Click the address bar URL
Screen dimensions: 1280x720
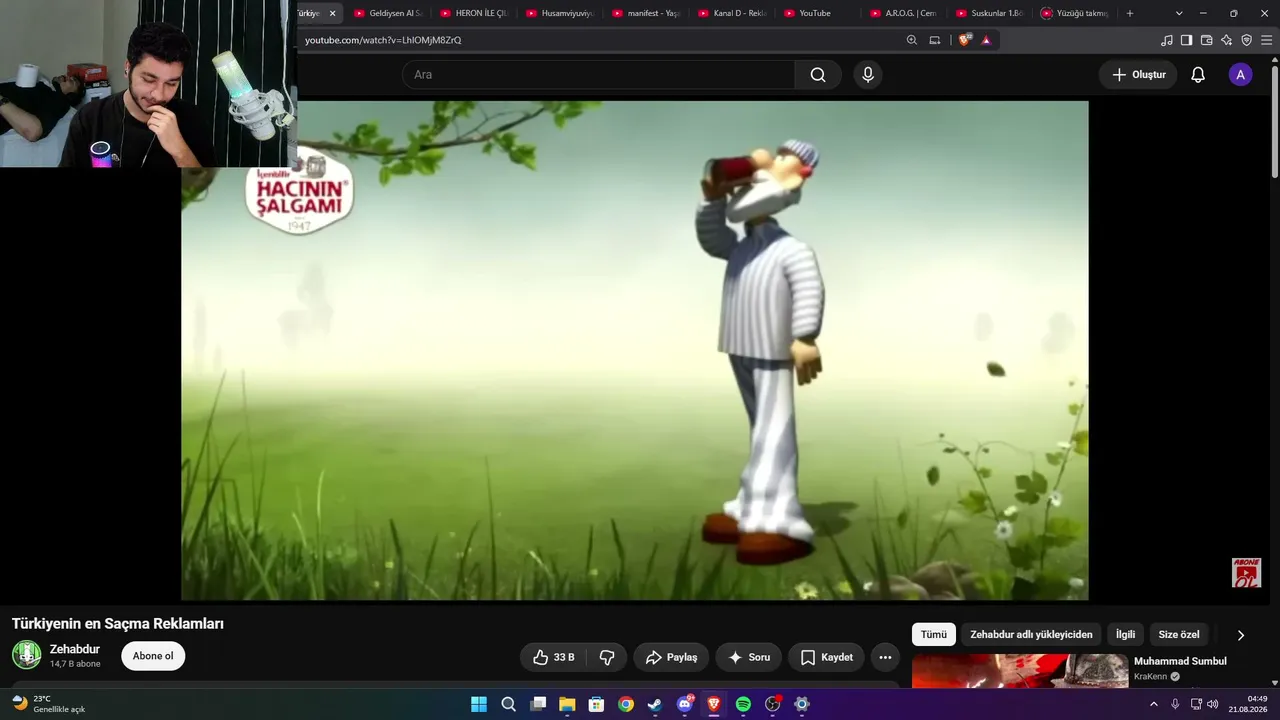(x=383, y=40)
